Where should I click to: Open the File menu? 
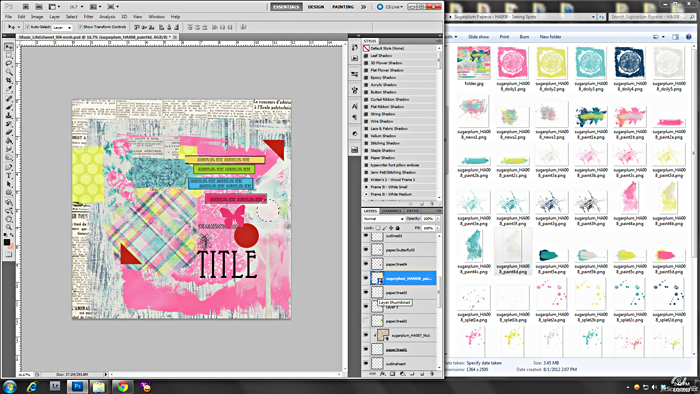click(x=8, y=17)
